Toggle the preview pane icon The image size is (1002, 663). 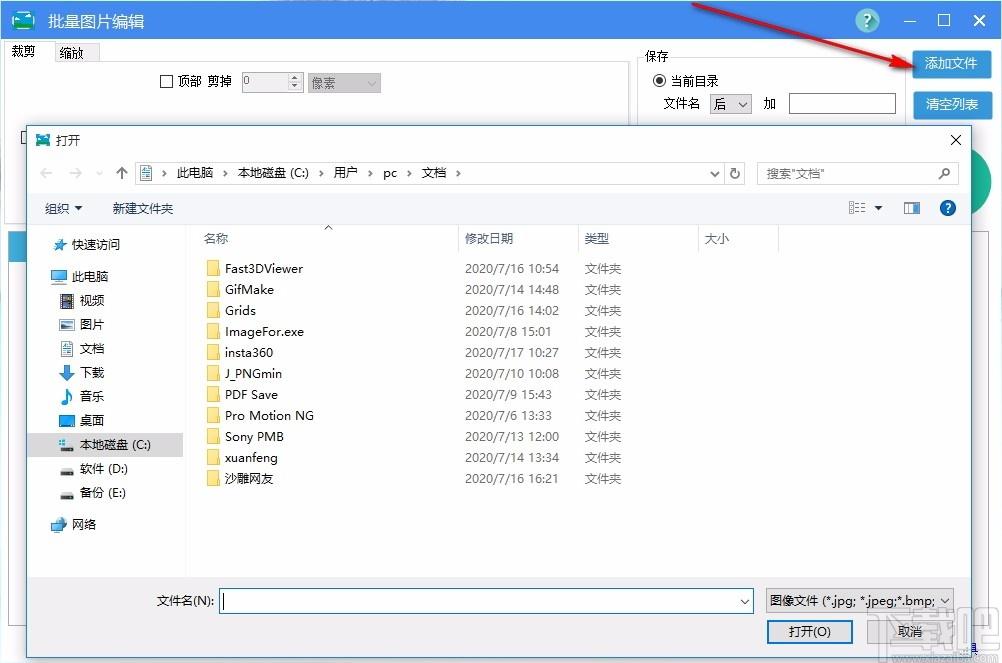(911, 208)
